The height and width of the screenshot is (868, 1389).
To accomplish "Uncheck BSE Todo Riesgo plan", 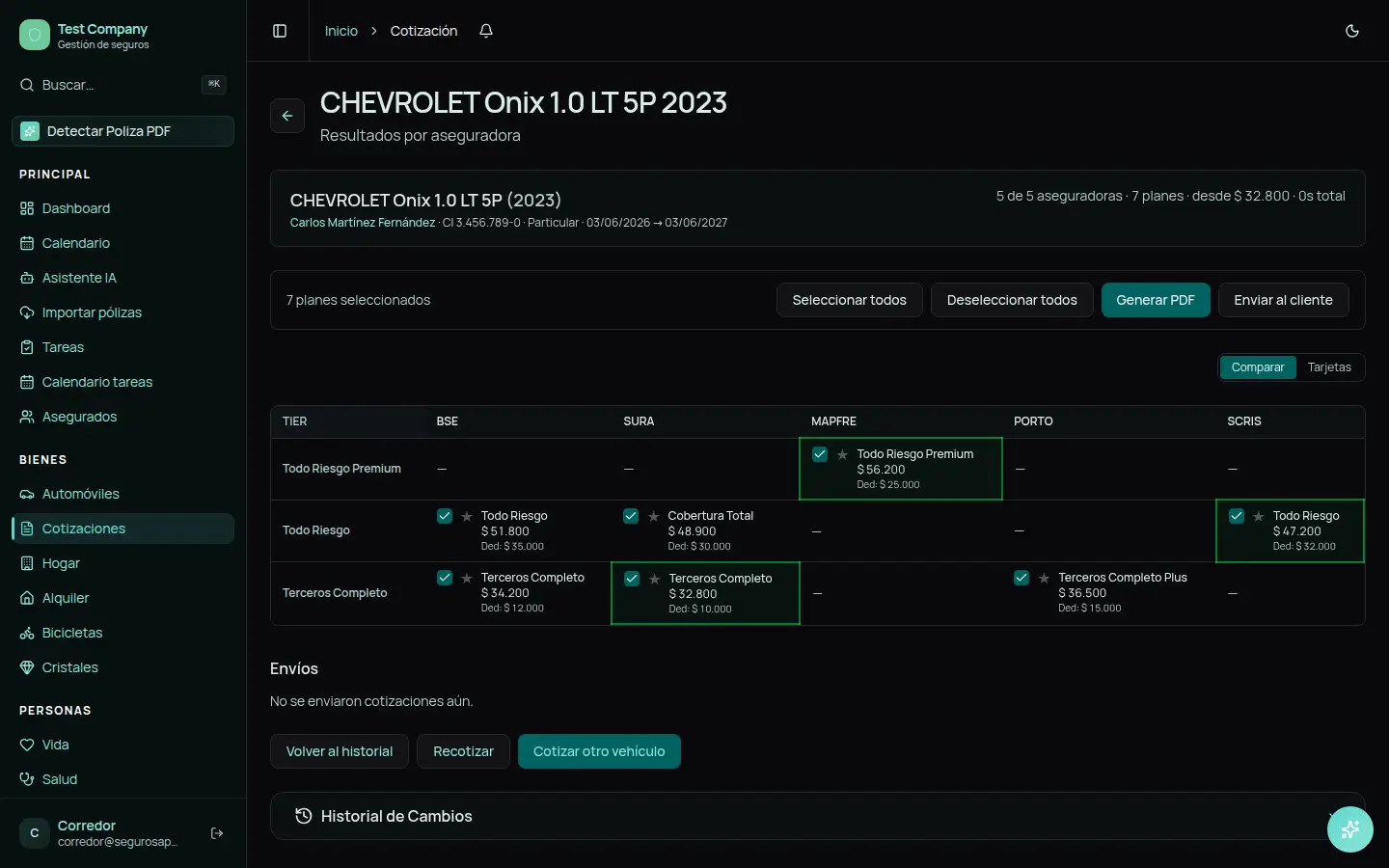I will 445,516.
